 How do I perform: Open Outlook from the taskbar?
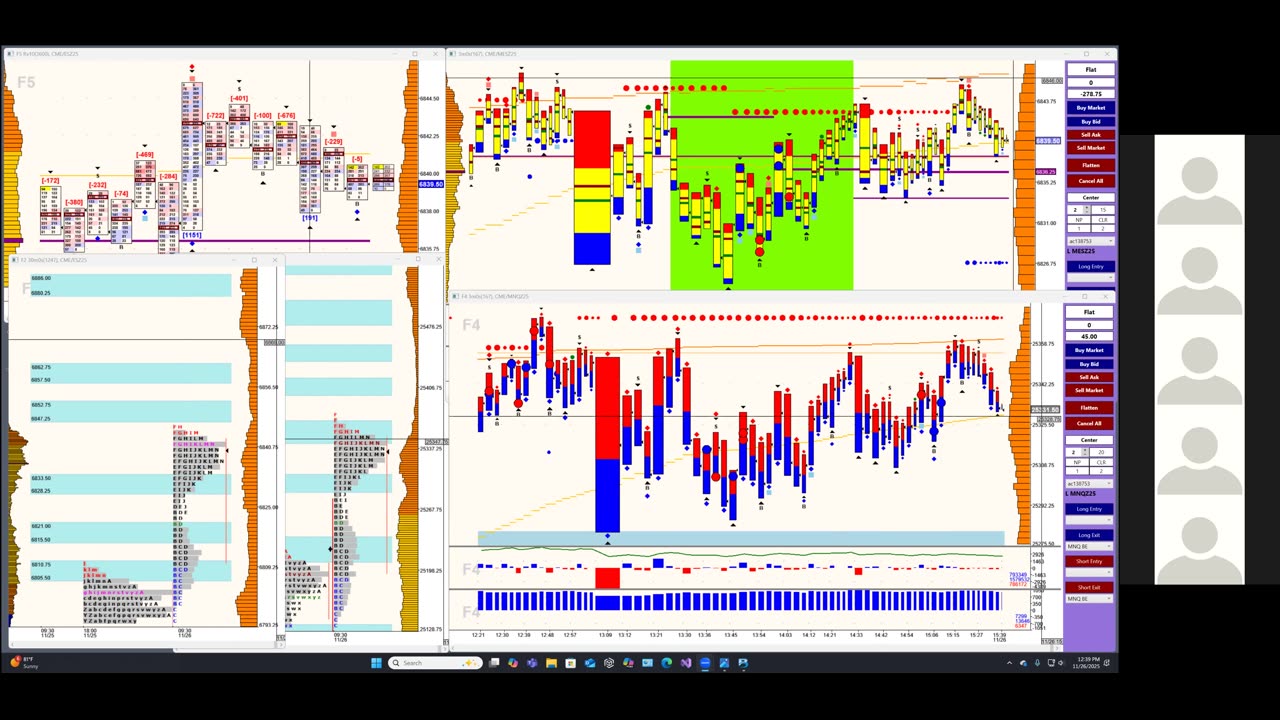click(590, 663)
